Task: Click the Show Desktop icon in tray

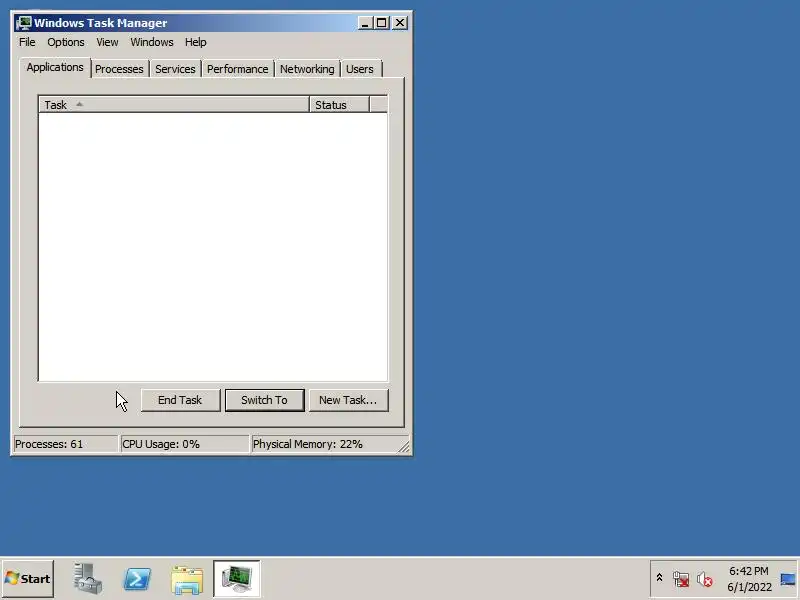Action: [788, 579]
